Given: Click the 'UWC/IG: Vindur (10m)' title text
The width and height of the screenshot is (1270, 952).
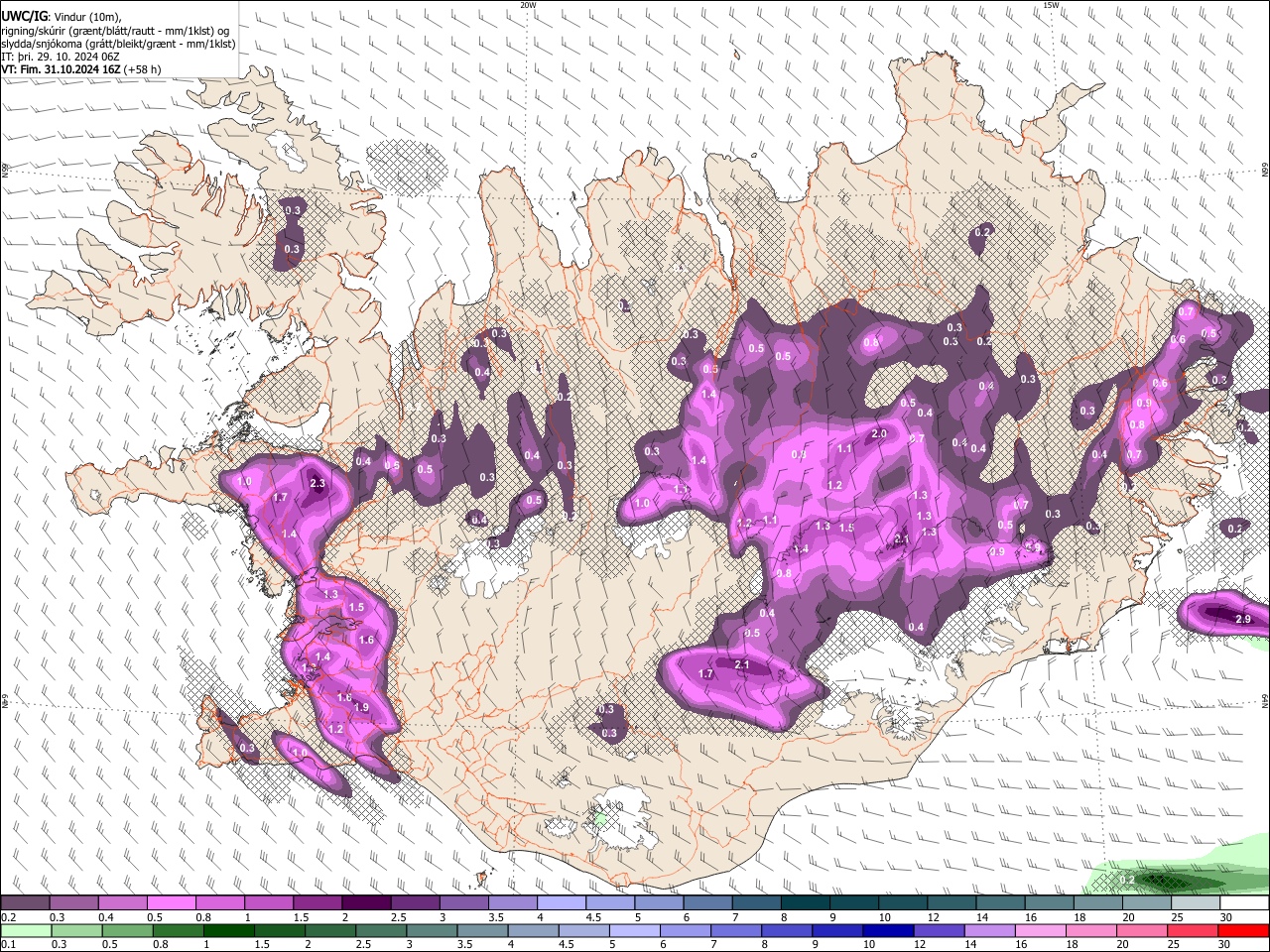Looking at the screenshot, I should [62, 16].
